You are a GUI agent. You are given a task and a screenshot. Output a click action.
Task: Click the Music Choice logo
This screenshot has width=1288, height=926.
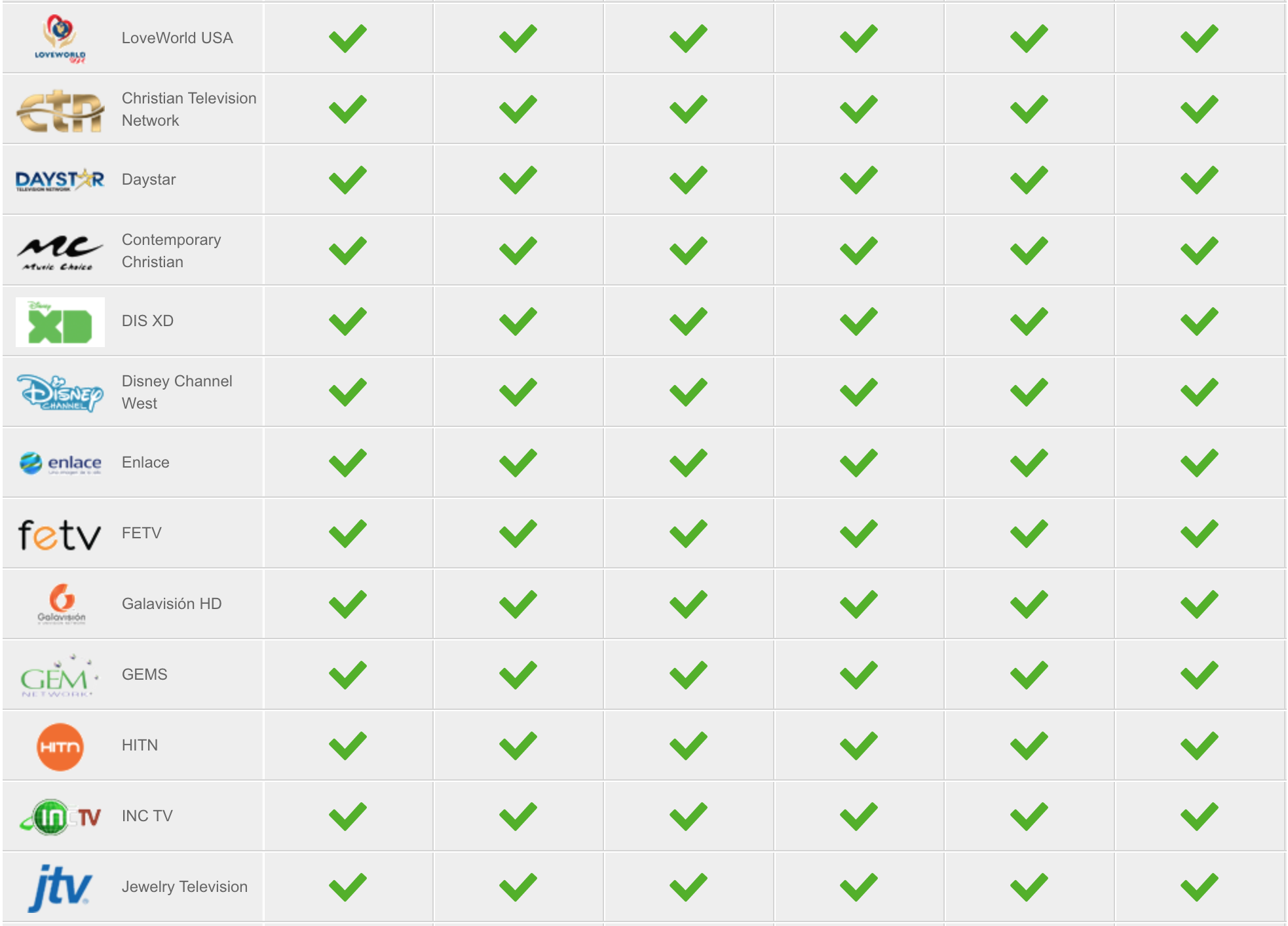pos(60,252)
